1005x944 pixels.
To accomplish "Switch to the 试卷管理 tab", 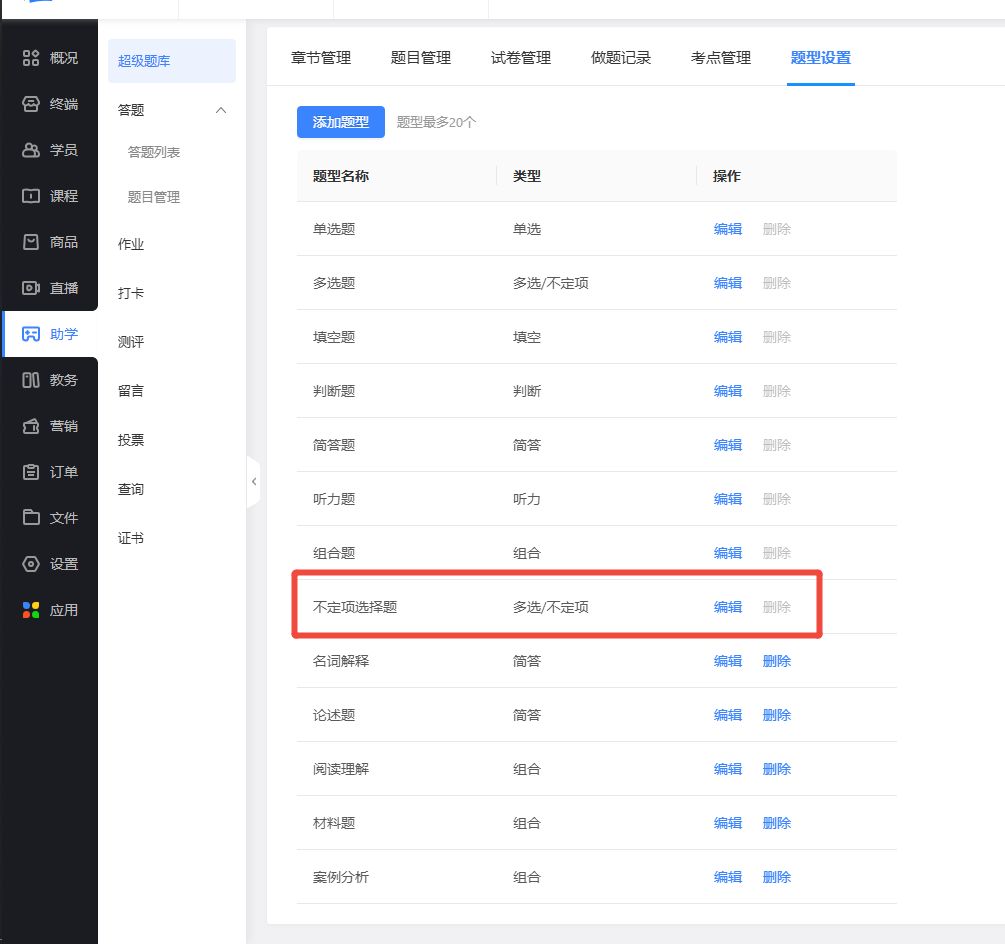I will coord(520,58).
